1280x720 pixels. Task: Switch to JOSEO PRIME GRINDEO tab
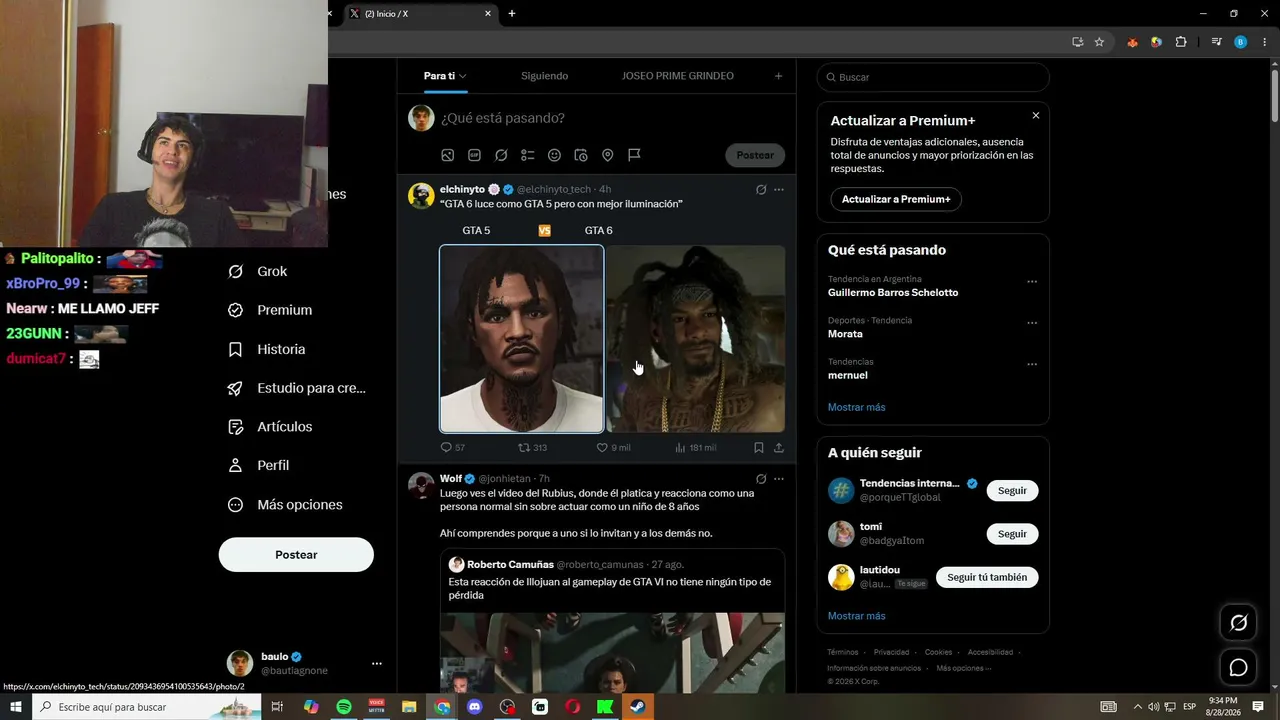pyautogui.click(x=678, y=76)
